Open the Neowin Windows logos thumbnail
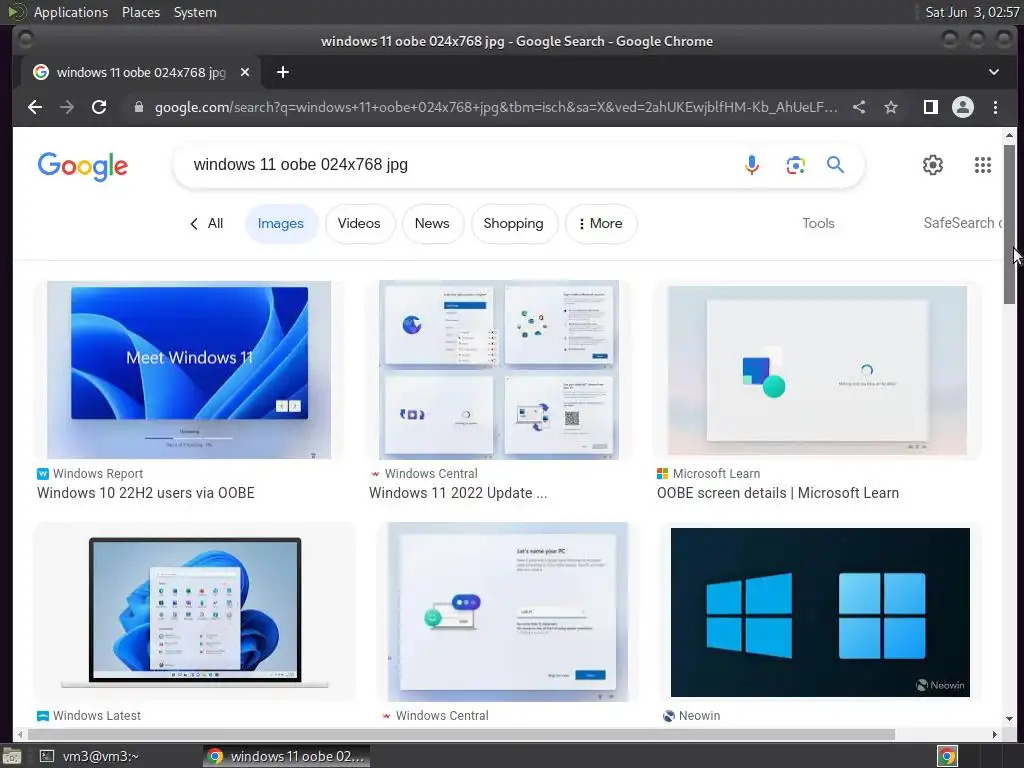Screen dimensions: 1024x768 pyautogui.click(x=820, y=612)
